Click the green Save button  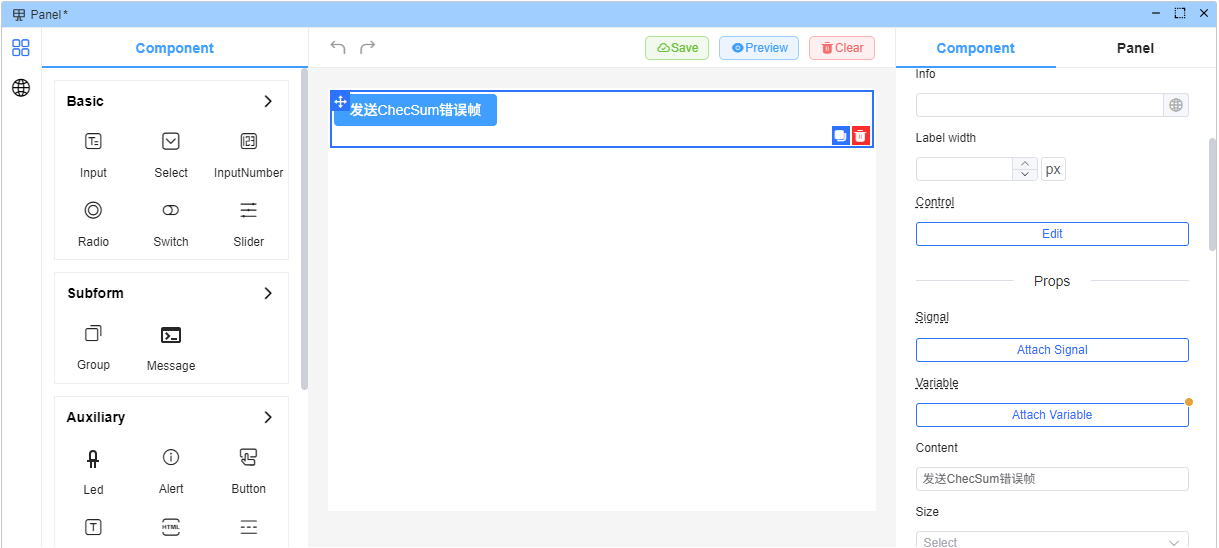point(677,48)
